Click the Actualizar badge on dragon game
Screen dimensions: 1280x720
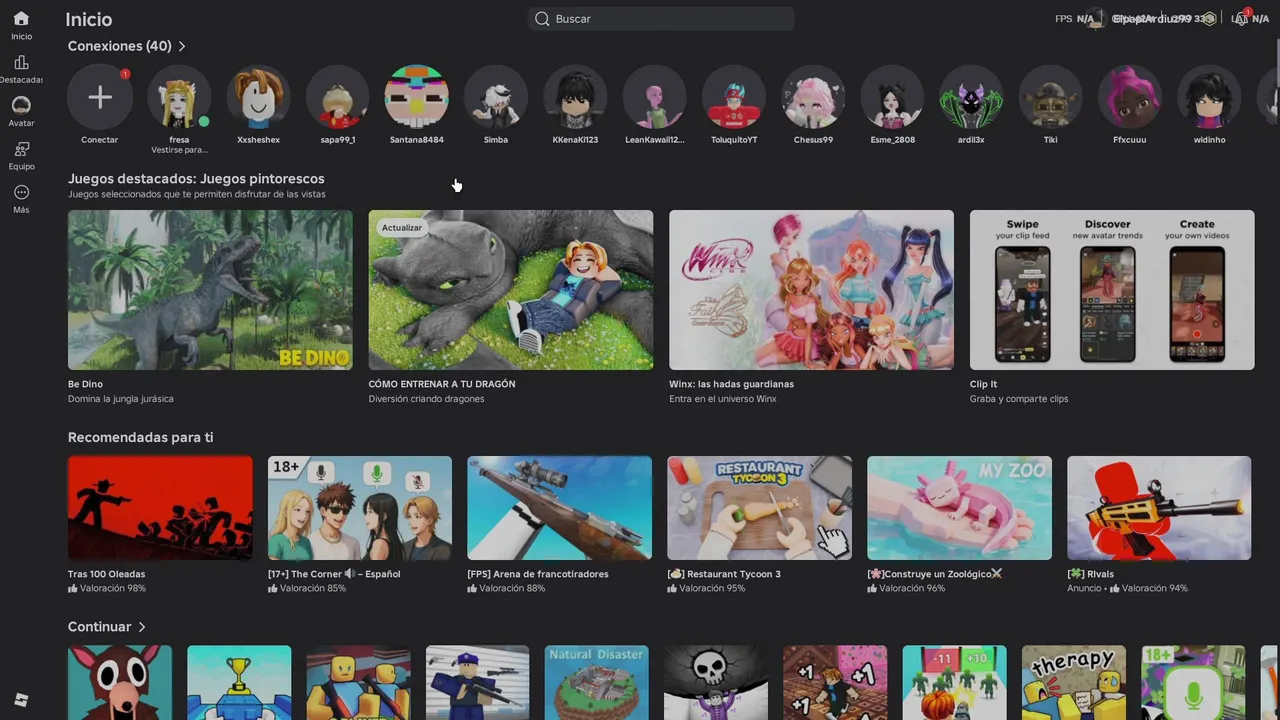(x=402, y=228)
